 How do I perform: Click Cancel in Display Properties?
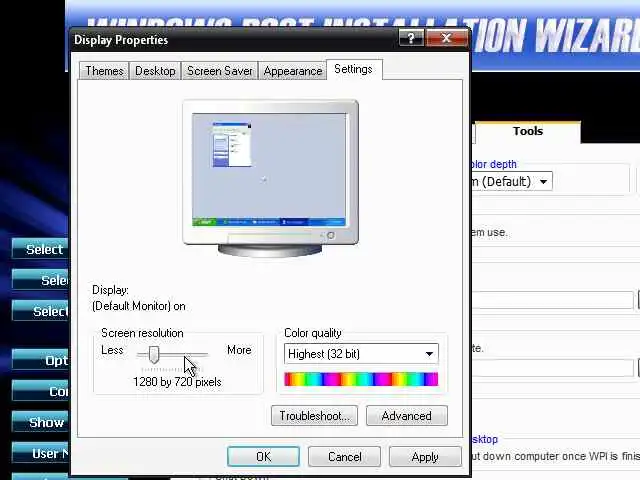(x=344, y=456)
